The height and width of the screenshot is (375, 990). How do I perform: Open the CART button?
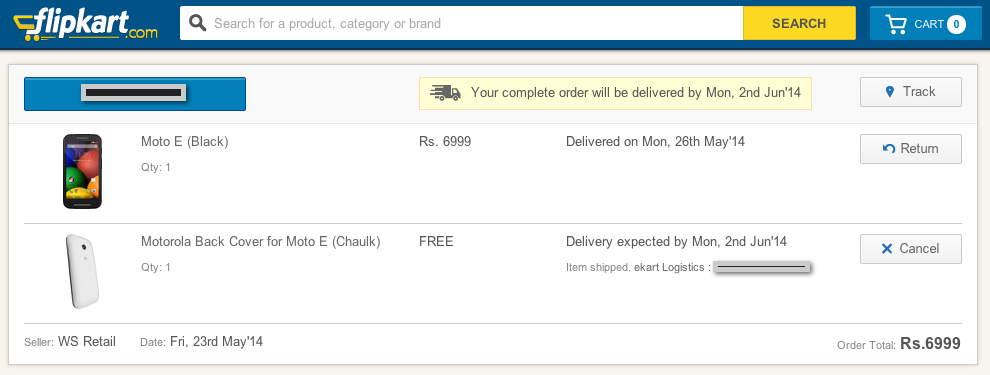[x=926, y=23]
